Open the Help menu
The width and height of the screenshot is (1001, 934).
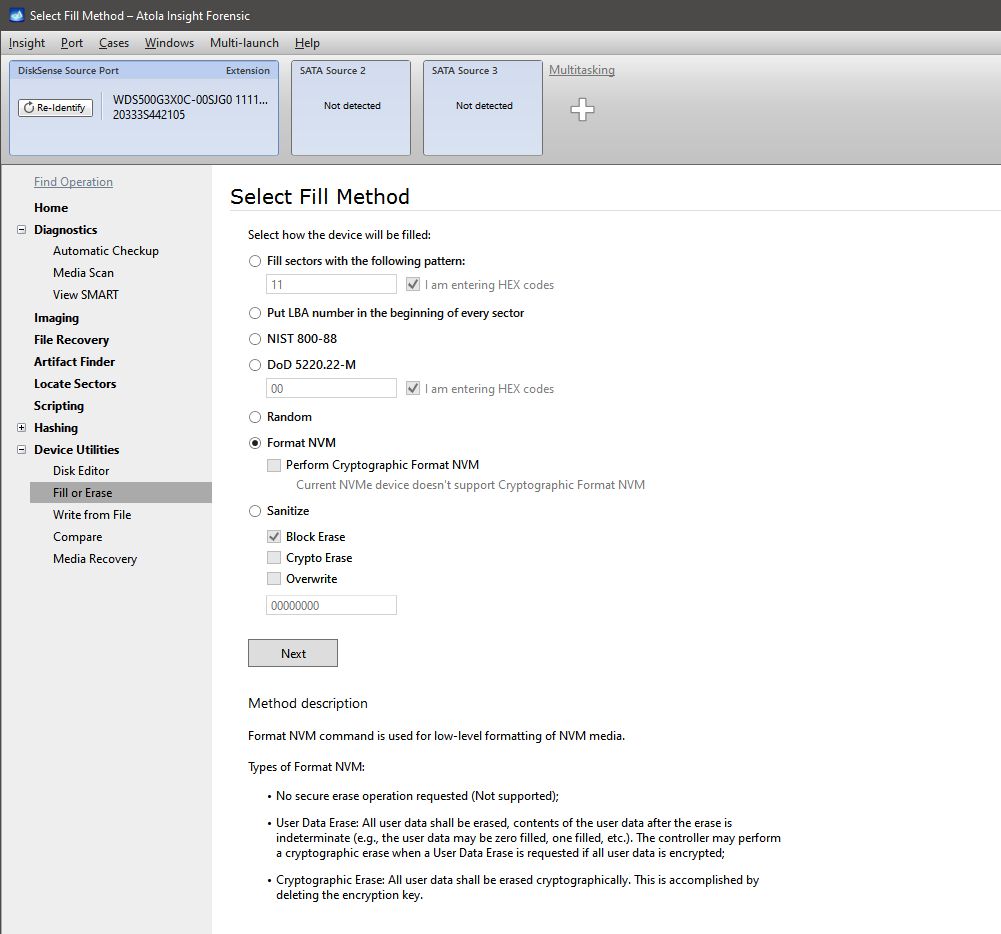pyautogui.click(x=307, y=43)
